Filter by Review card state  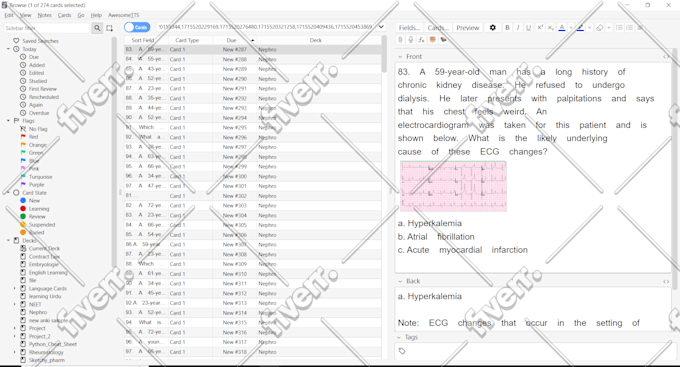click(37, 216)
